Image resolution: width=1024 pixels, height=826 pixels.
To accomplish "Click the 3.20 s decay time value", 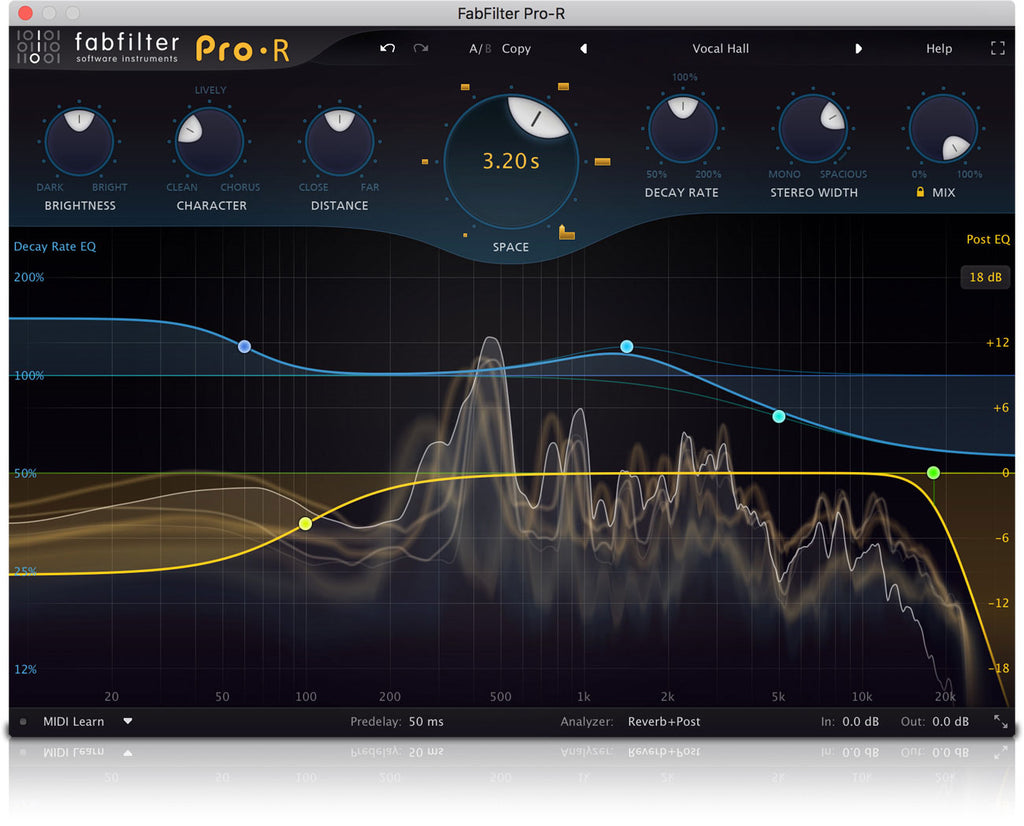I will tap(511, 161).
